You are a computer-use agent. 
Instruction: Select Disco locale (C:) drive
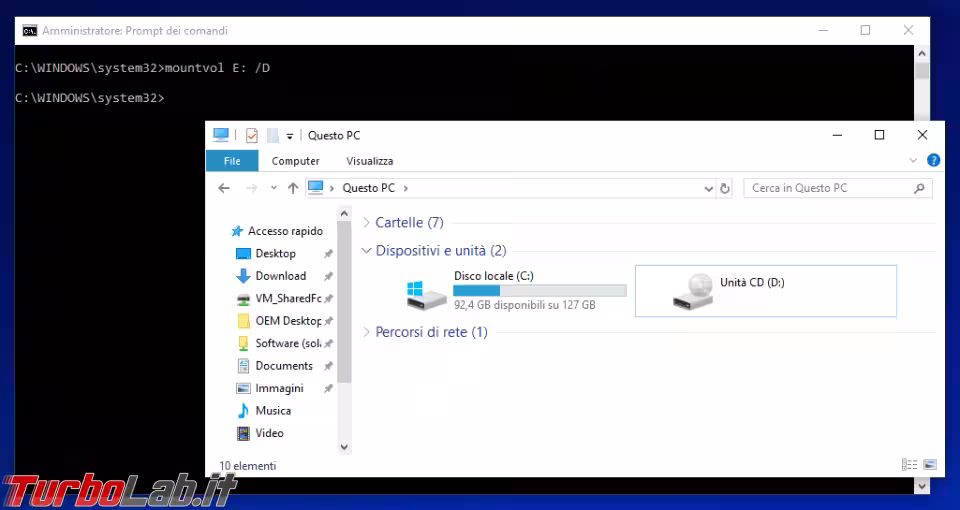(x=516, y=291)
